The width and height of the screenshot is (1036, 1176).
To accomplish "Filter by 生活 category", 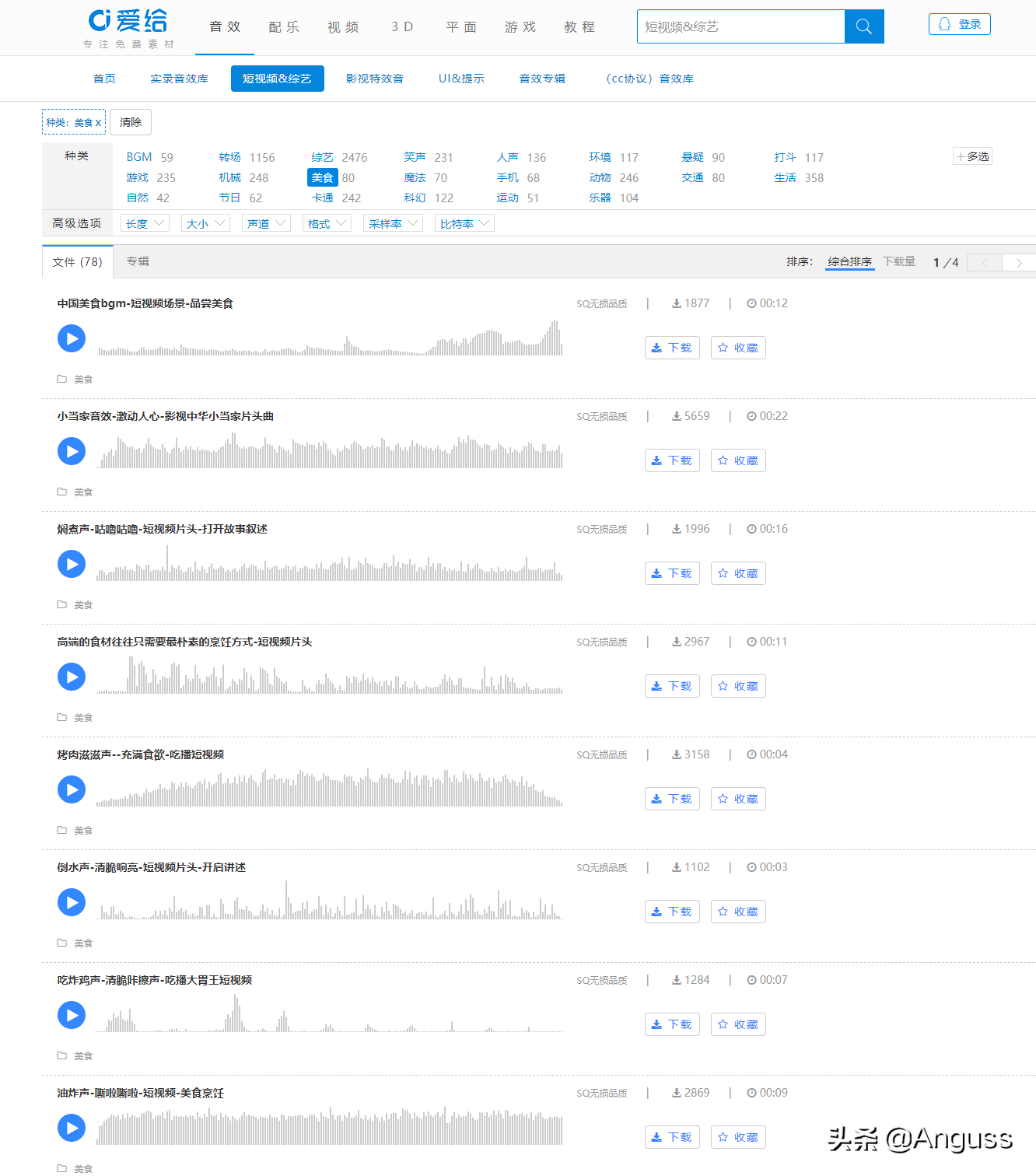I will [x=785, y=177].
